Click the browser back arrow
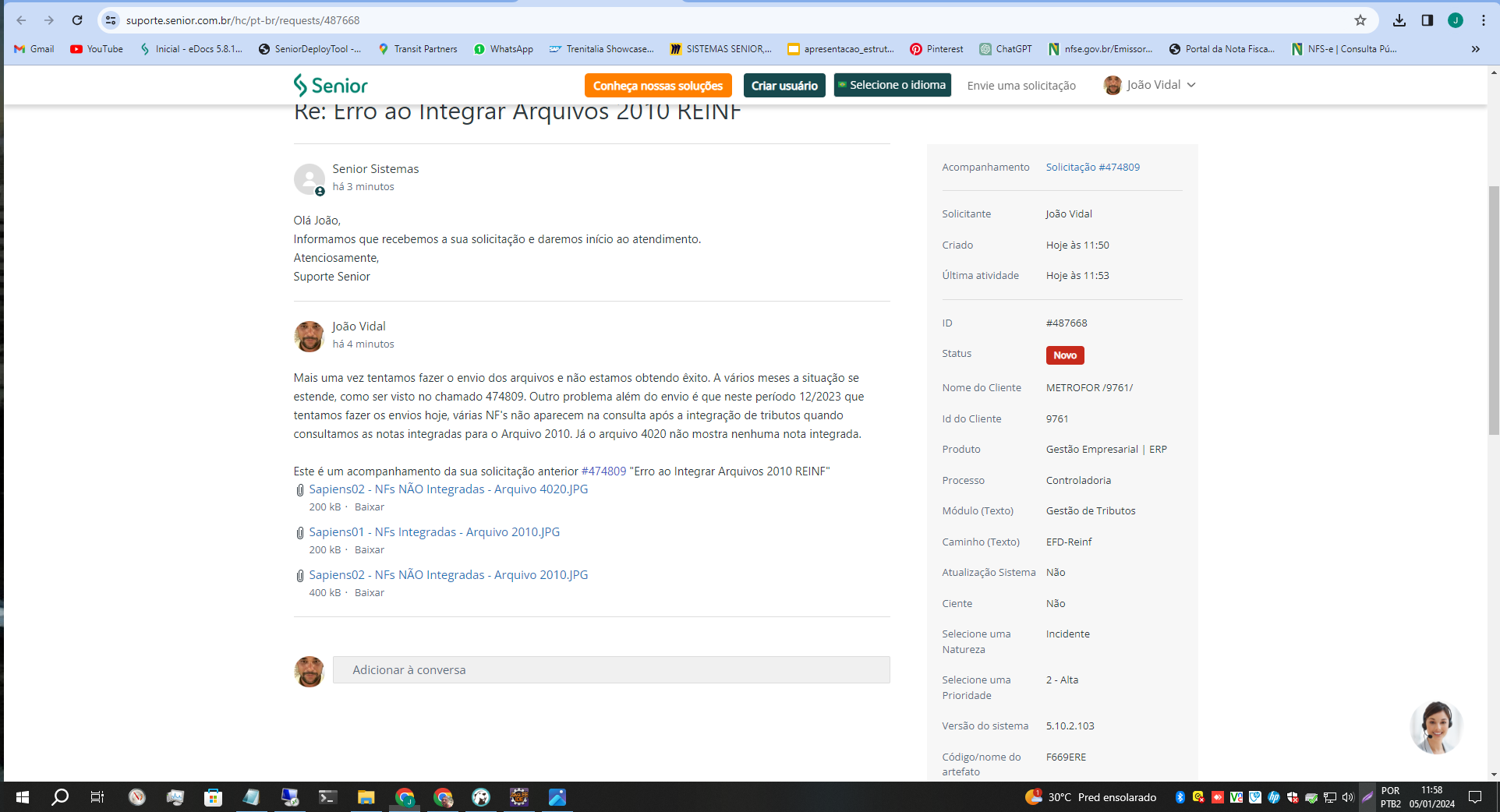 [21, 20]
